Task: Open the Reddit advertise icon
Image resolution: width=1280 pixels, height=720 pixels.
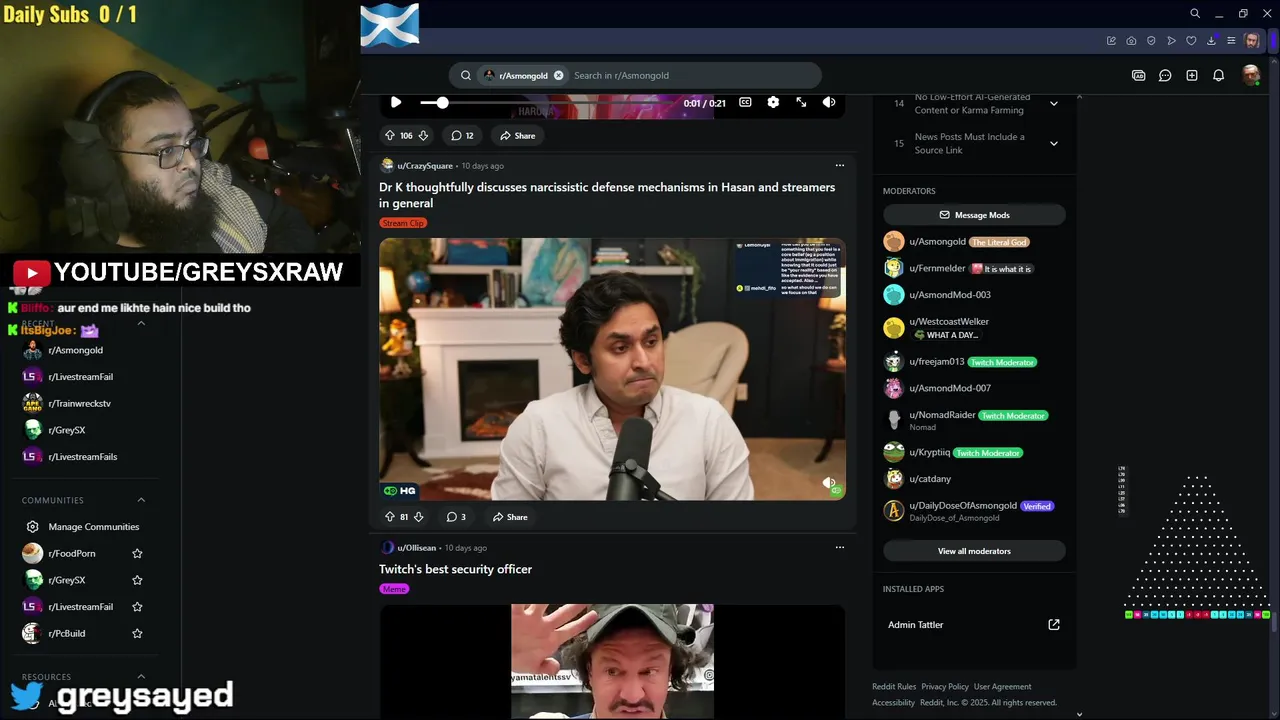Action: pyautogui.click(x=1138, y=75)
